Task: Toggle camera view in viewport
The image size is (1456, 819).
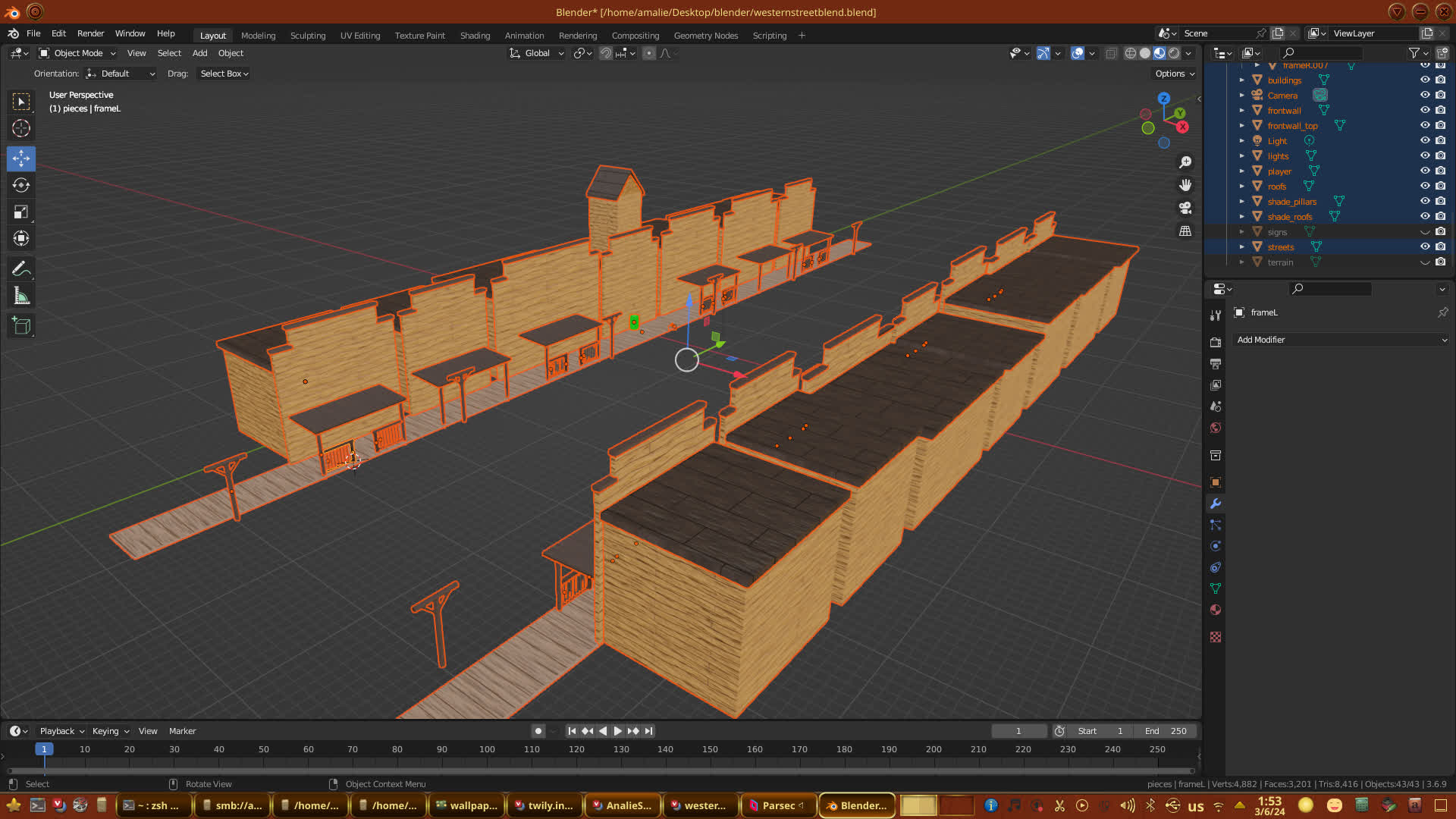Action: tap(1185, 208)
